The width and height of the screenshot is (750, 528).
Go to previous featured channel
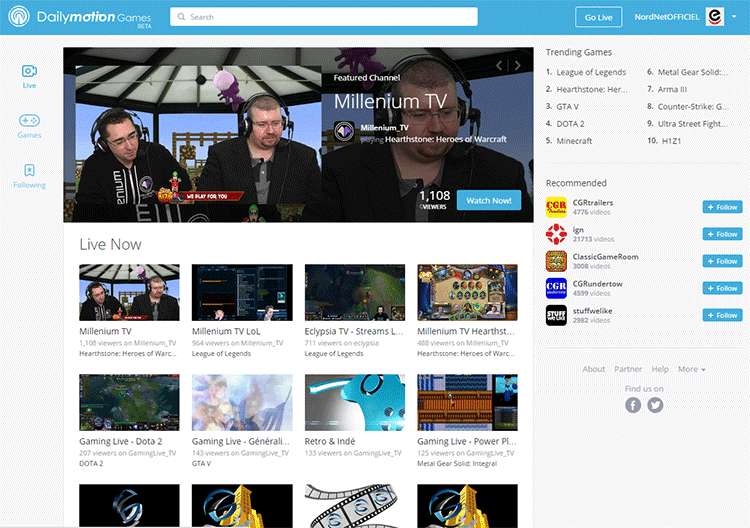pos(499,66)
